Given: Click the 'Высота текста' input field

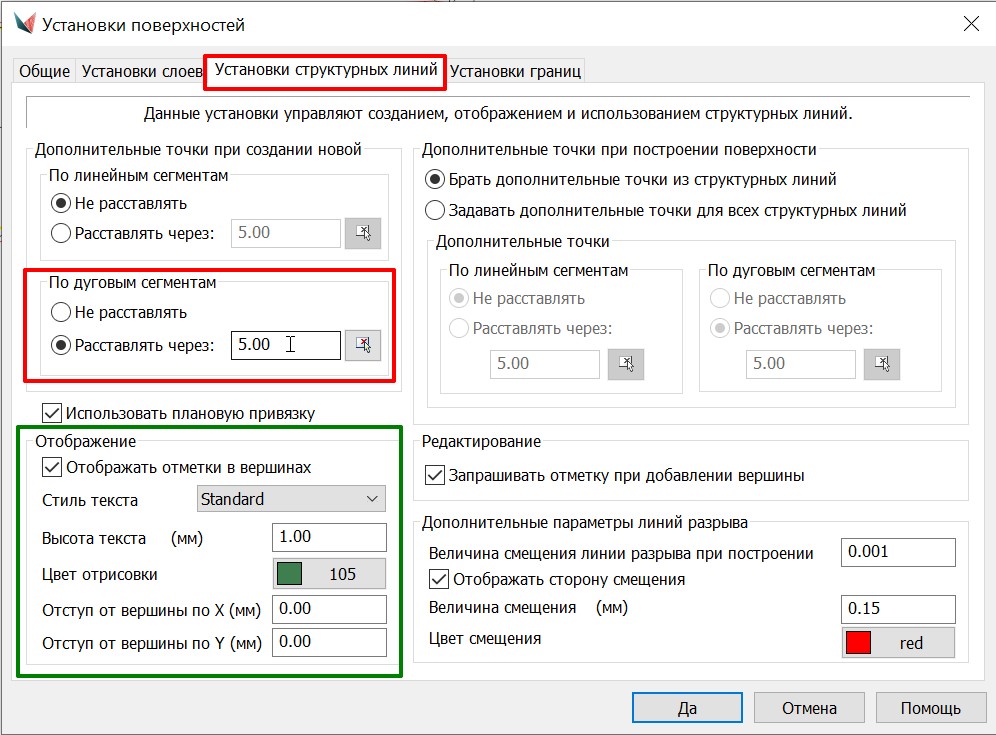Looking at the screenshot, I should coord(329,537).
